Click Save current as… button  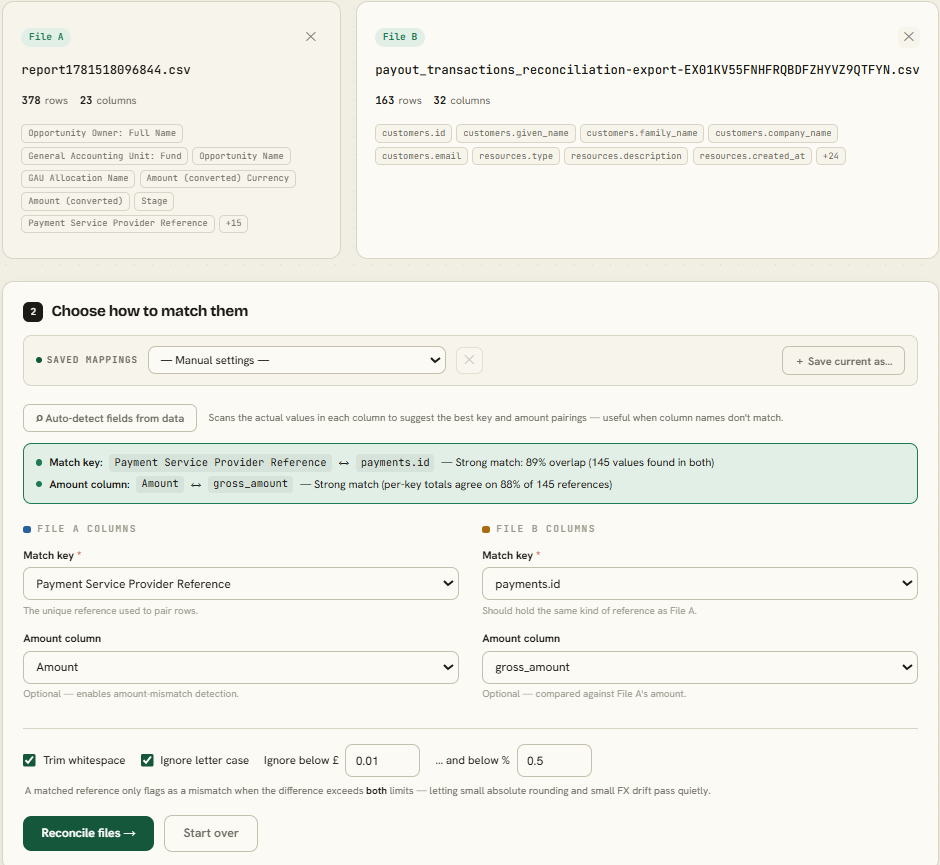click(843, 361)
